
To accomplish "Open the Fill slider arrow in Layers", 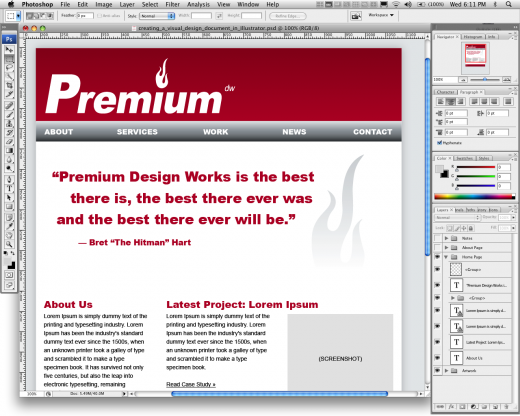I will click(x=513, y=228).
